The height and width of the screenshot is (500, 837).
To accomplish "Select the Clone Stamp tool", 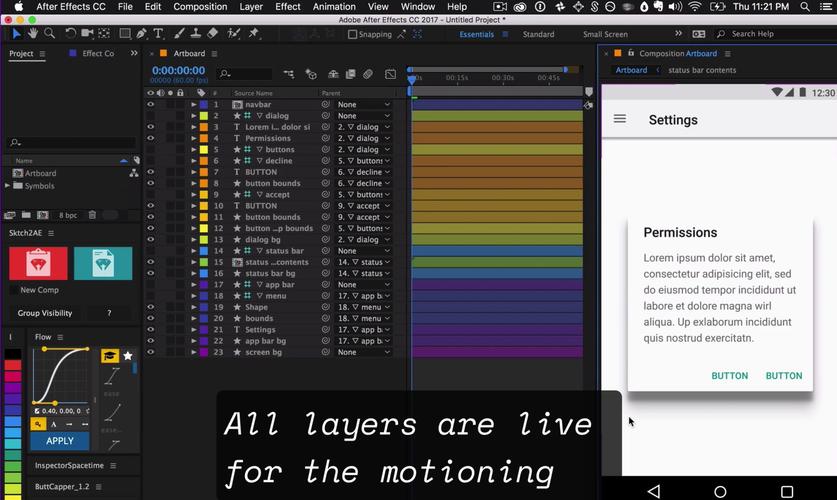I will coord(196,34).
